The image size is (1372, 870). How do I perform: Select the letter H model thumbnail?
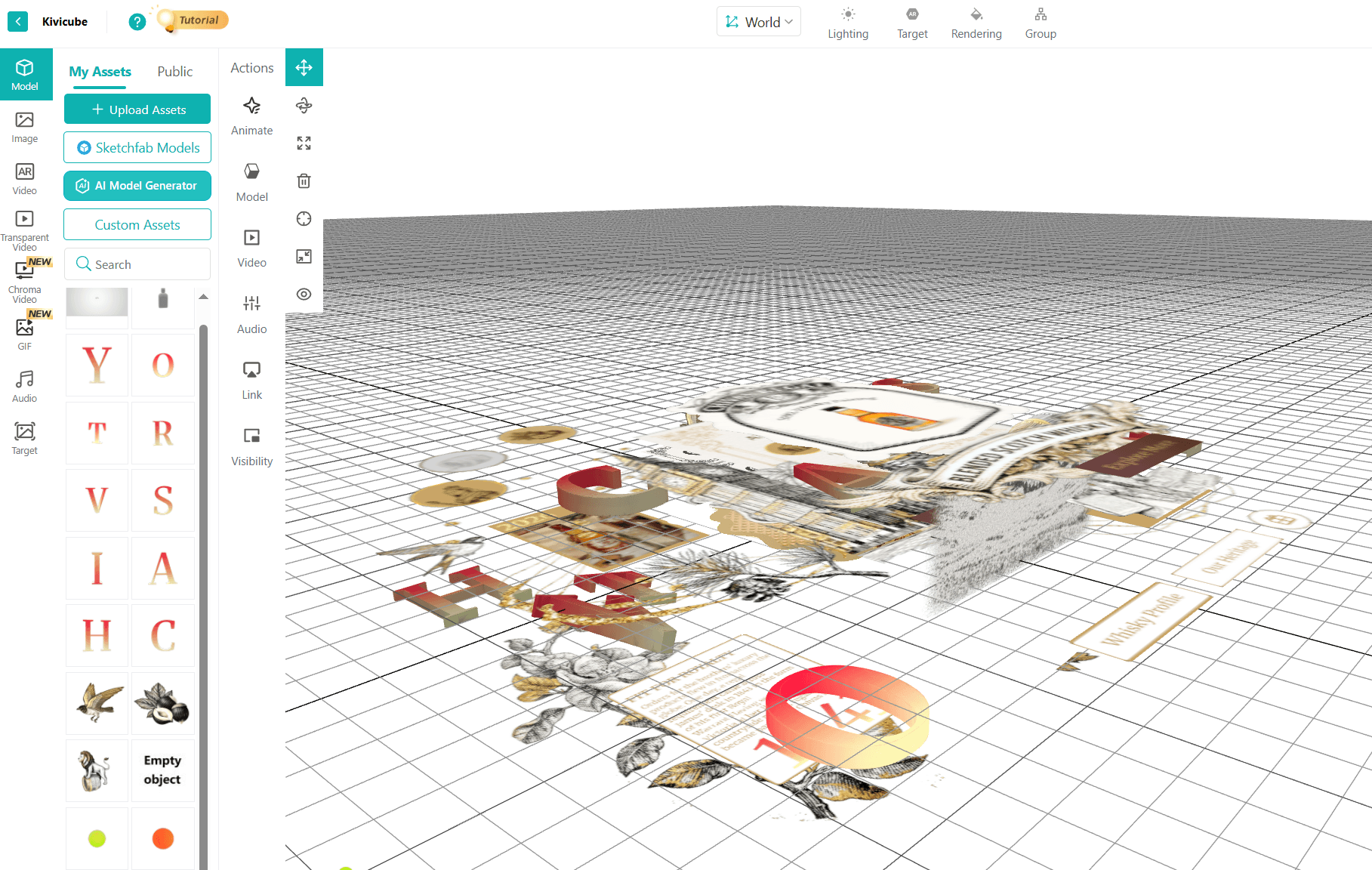tap(97, 635)
